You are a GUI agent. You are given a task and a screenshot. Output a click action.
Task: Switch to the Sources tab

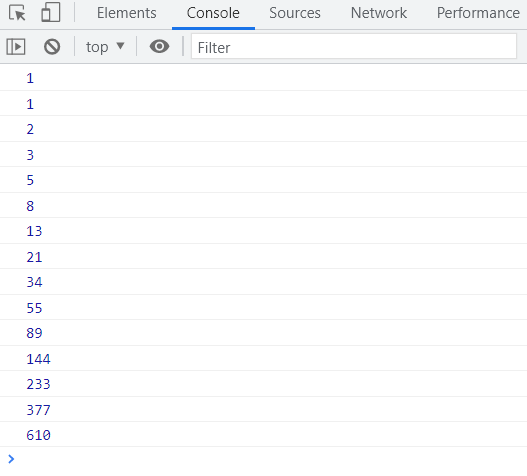295,13
